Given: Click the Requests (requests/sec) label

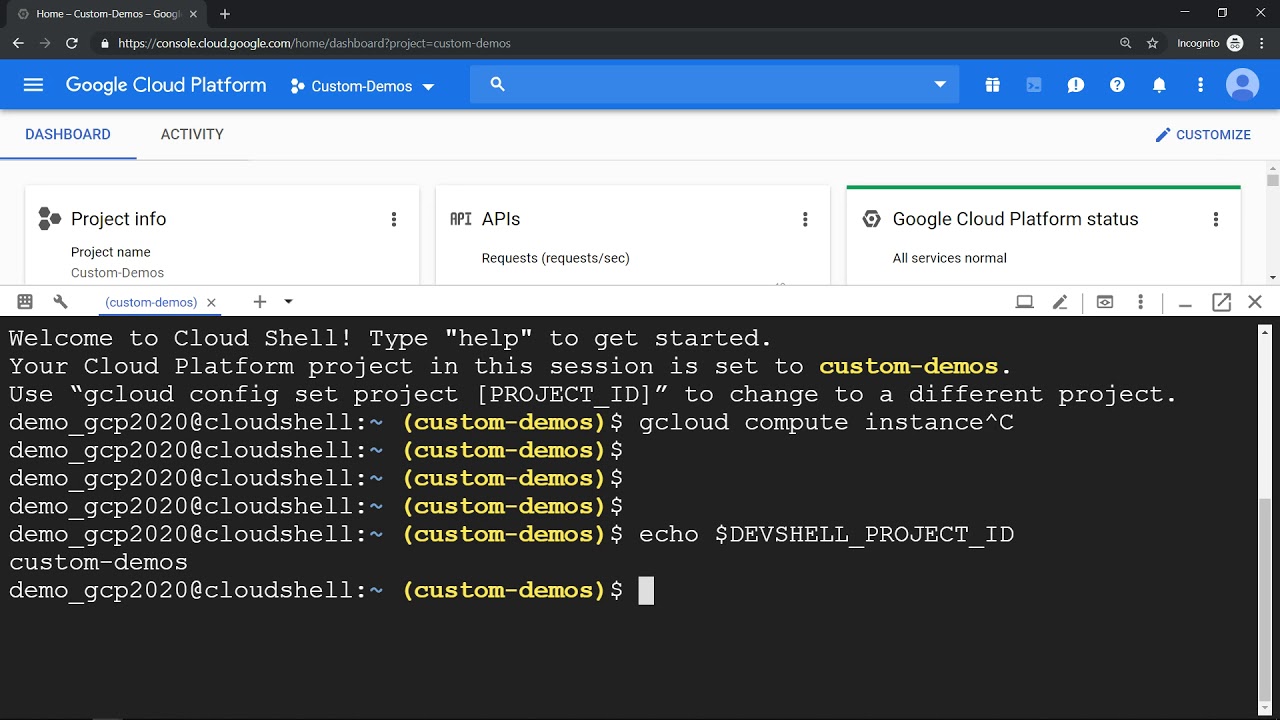Looking at the screenshot, I should (556, 258).
